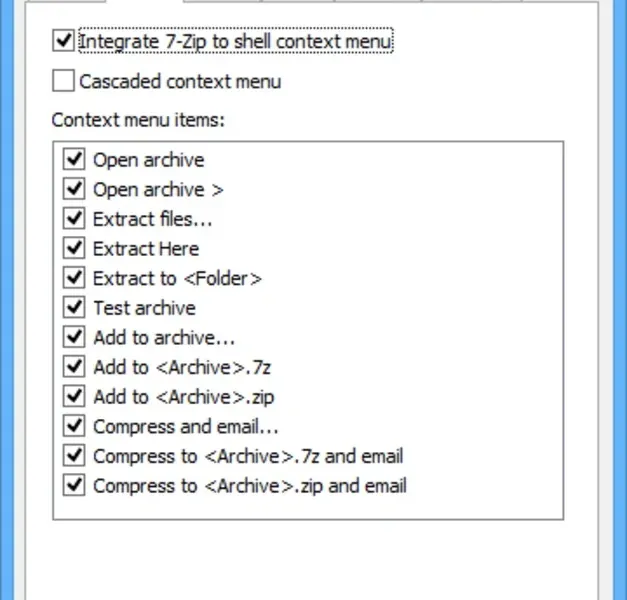This screenshot has width=627, height=600.
Task: Enable the Cascaded context menu checkbox
Action: [63, 81]
